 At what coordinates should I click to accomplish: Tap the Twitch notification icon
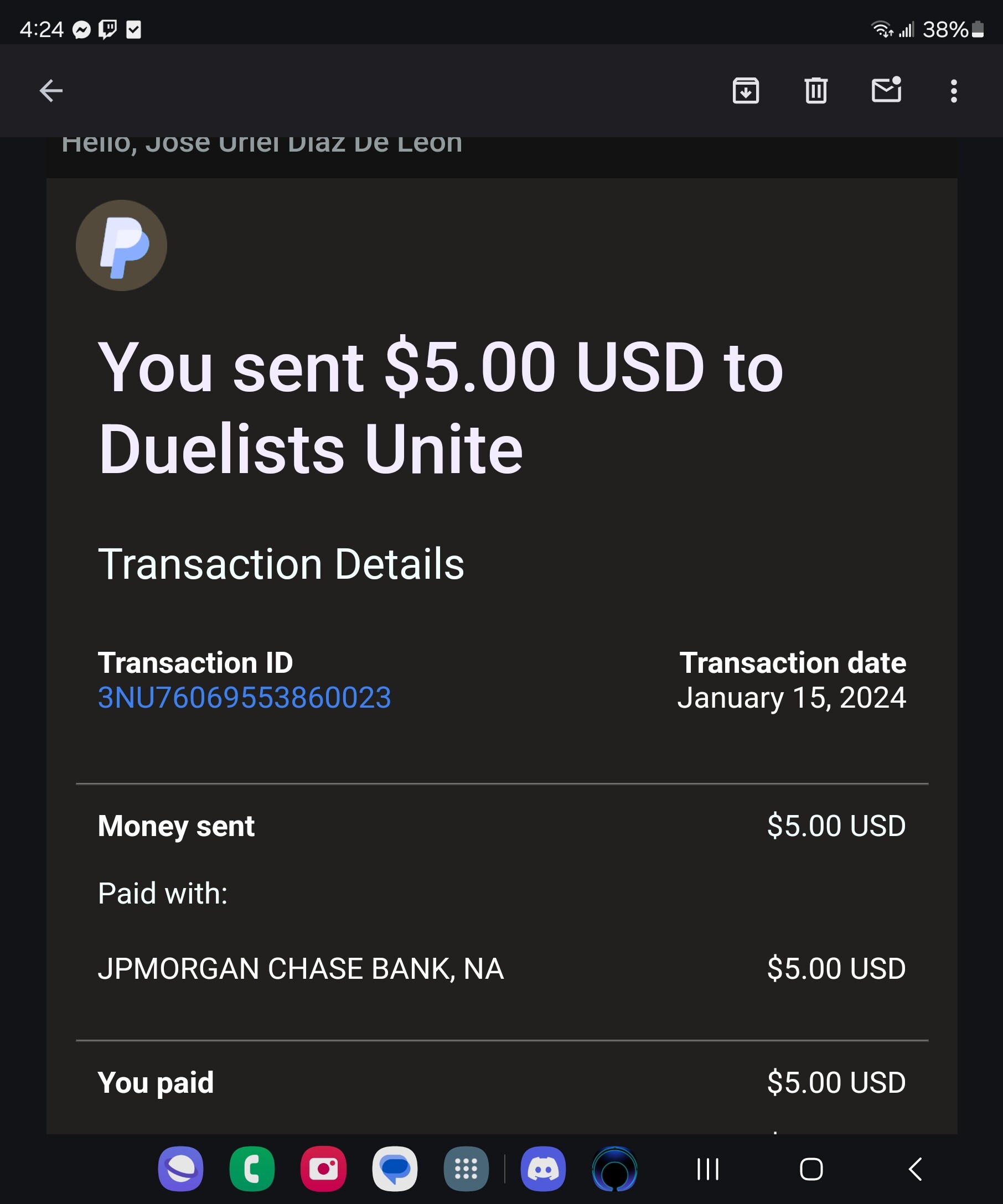pyautogui.click(x=107, y=29)
